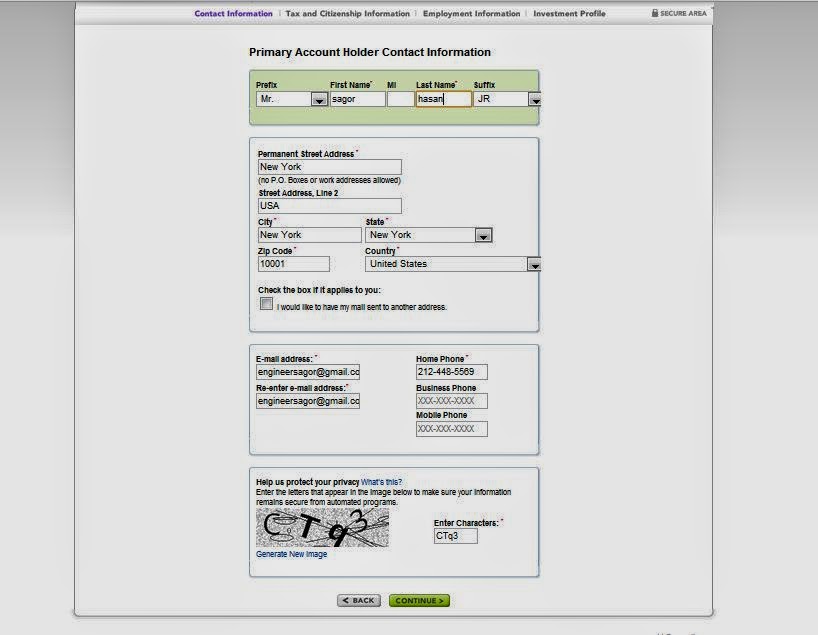Select the Home Phone field
This screenshot has width=818, height=635.
coord(452,372)
